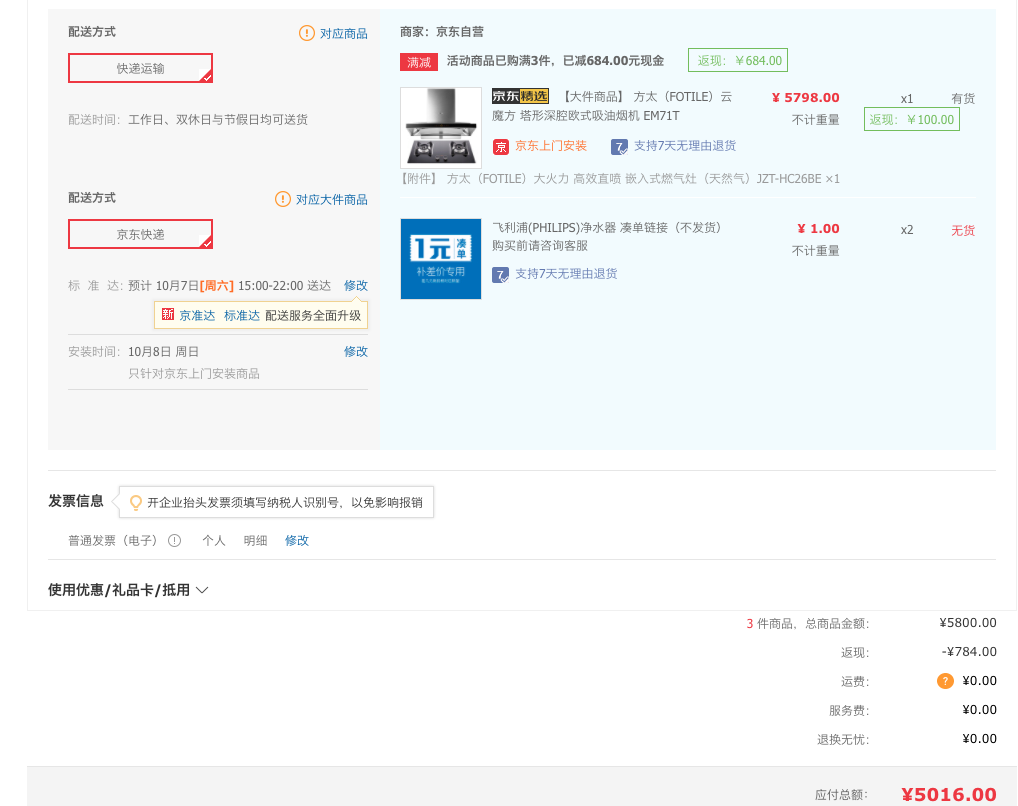
Task: Open 对应商品 link
Action: tap(343, 33)
